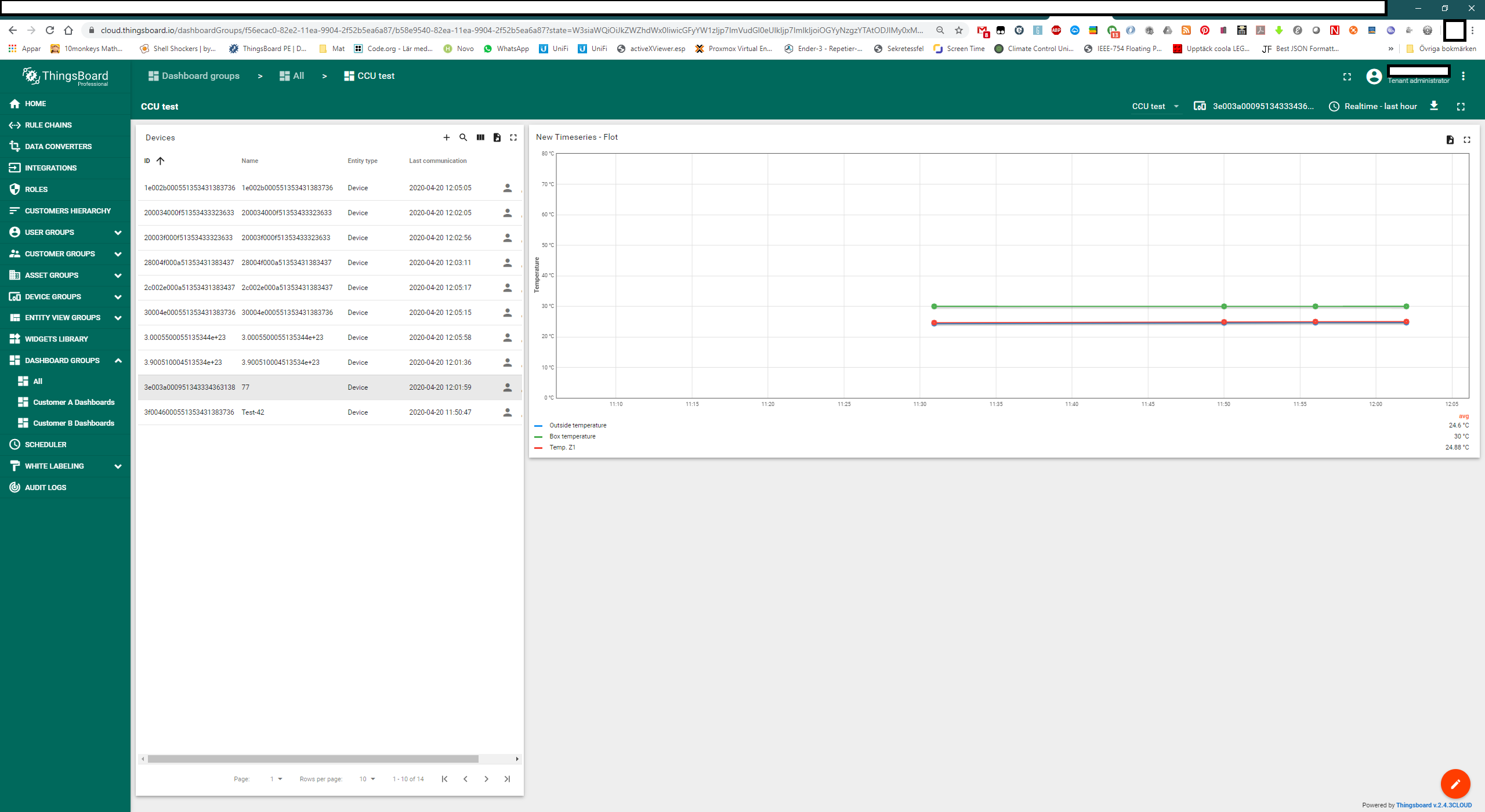
Task: Download the dashboard via the export arrow icon
Action: 1434,106
